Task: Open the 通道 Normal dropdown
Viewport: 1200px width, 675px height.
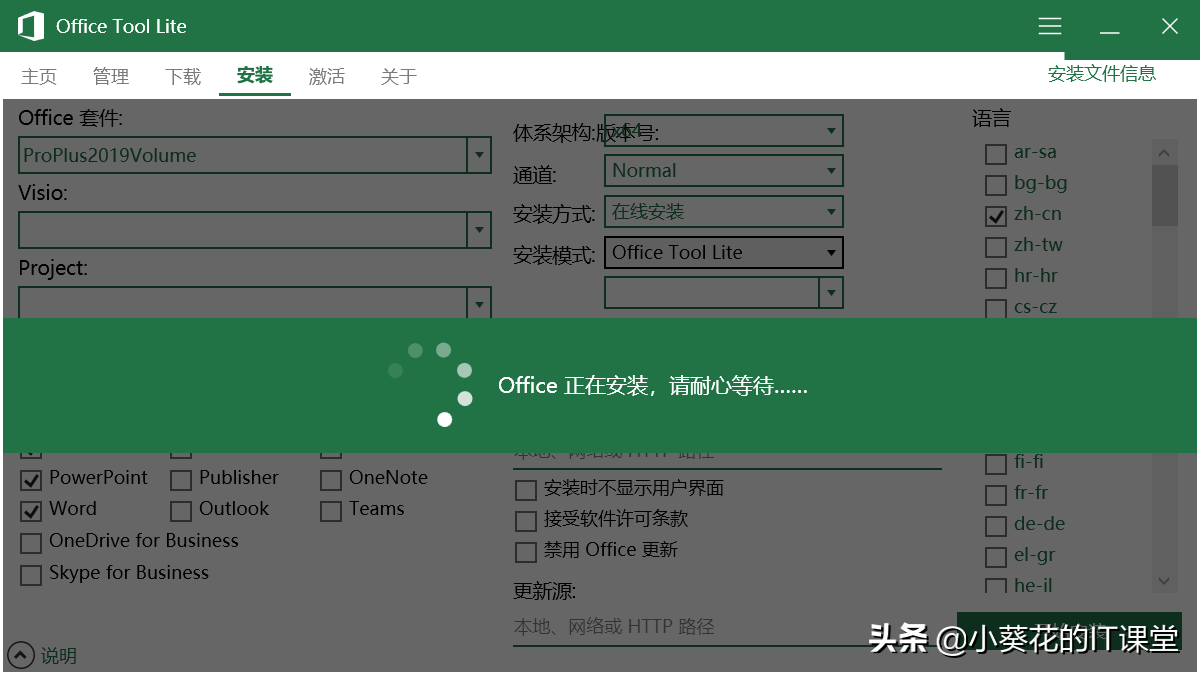Action: pyautogui.click(x=724, y=170)
